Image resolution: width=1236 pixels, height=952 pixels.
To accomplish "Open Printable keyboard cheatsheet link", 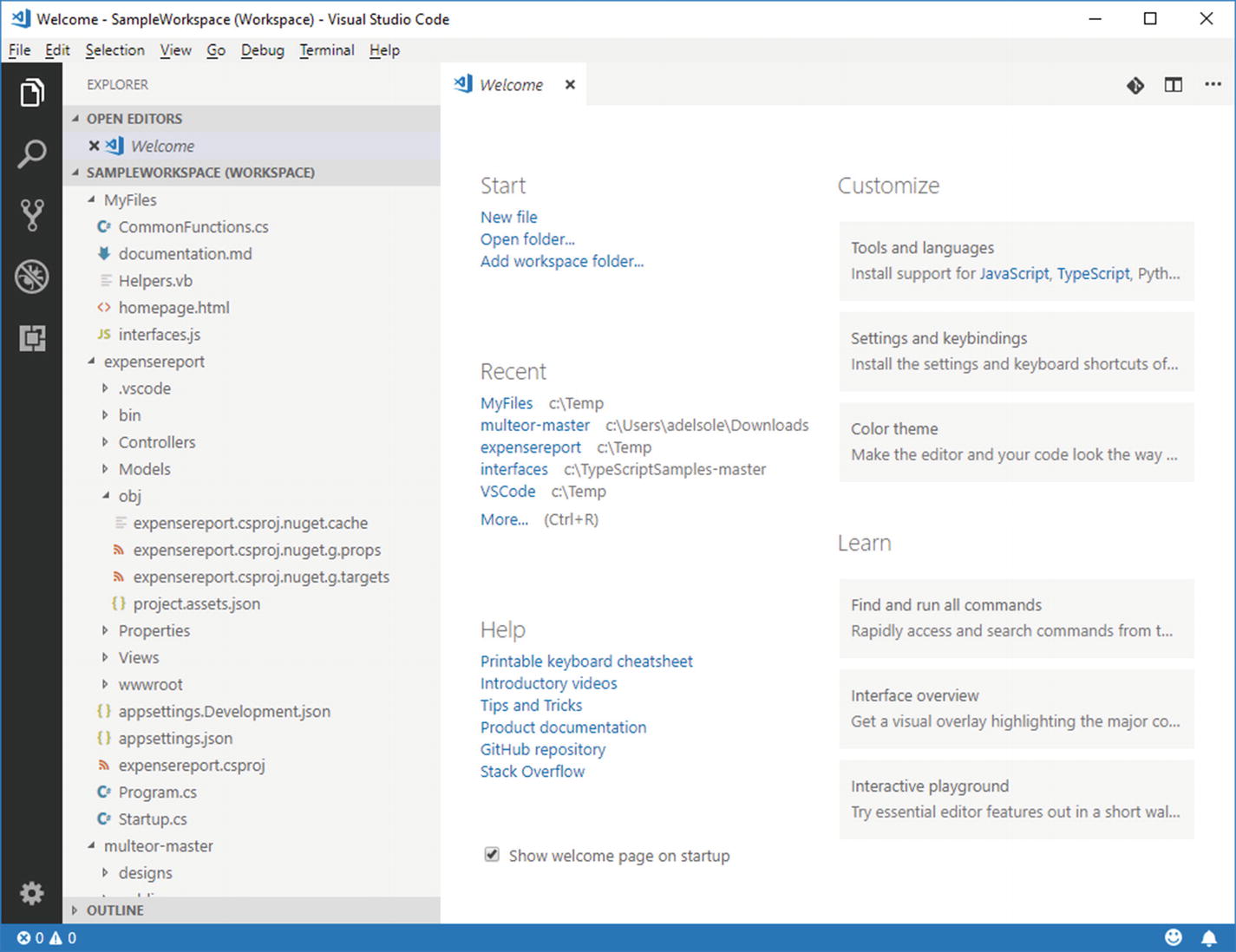I will tap(586, 661).
